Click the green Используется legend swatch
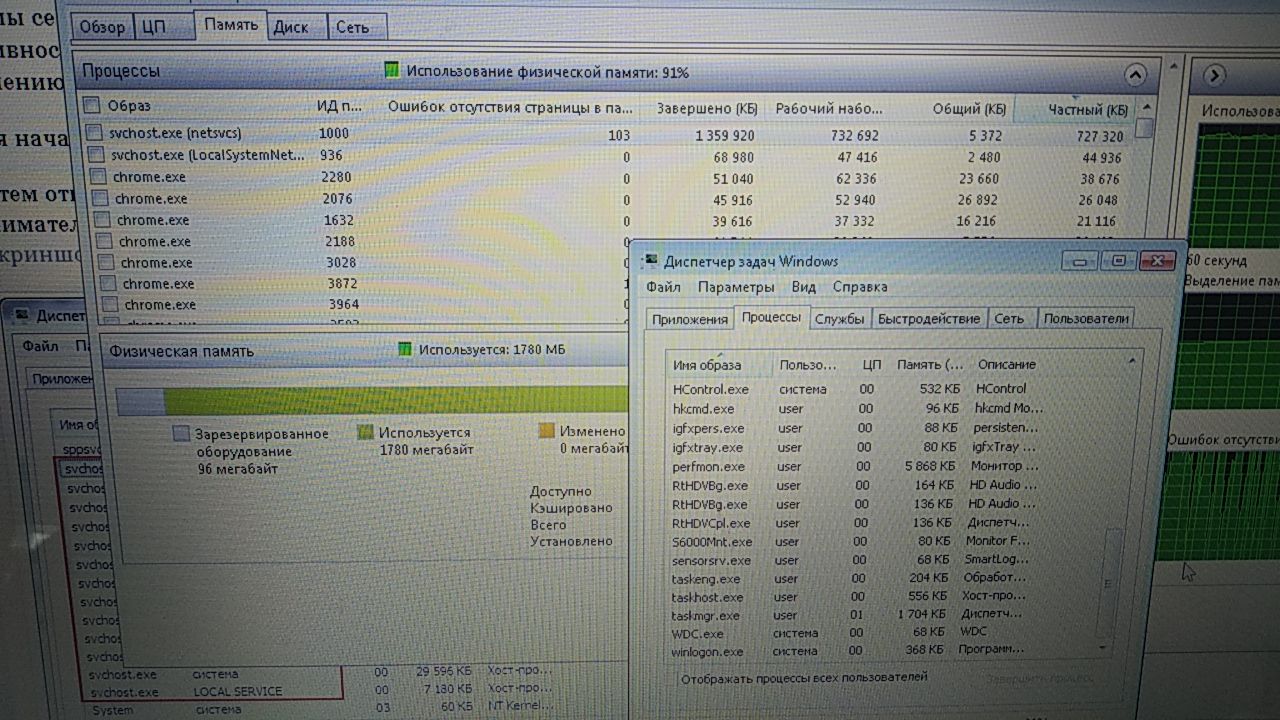 pyautogui.click(x=366, y=432)
